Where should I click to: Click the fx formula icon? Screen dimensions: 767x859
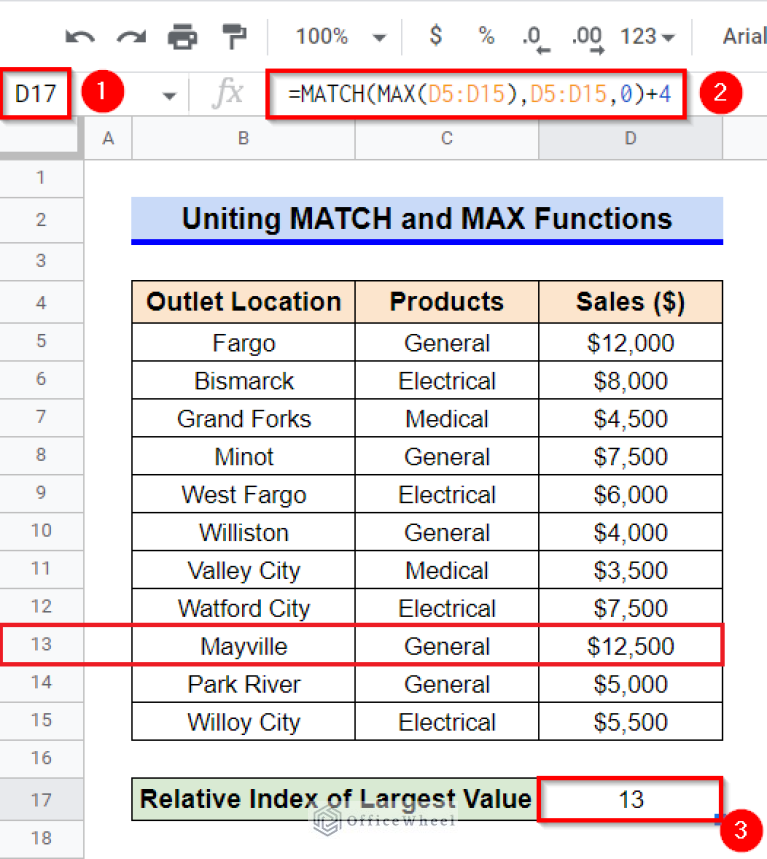tap(228, 94)
